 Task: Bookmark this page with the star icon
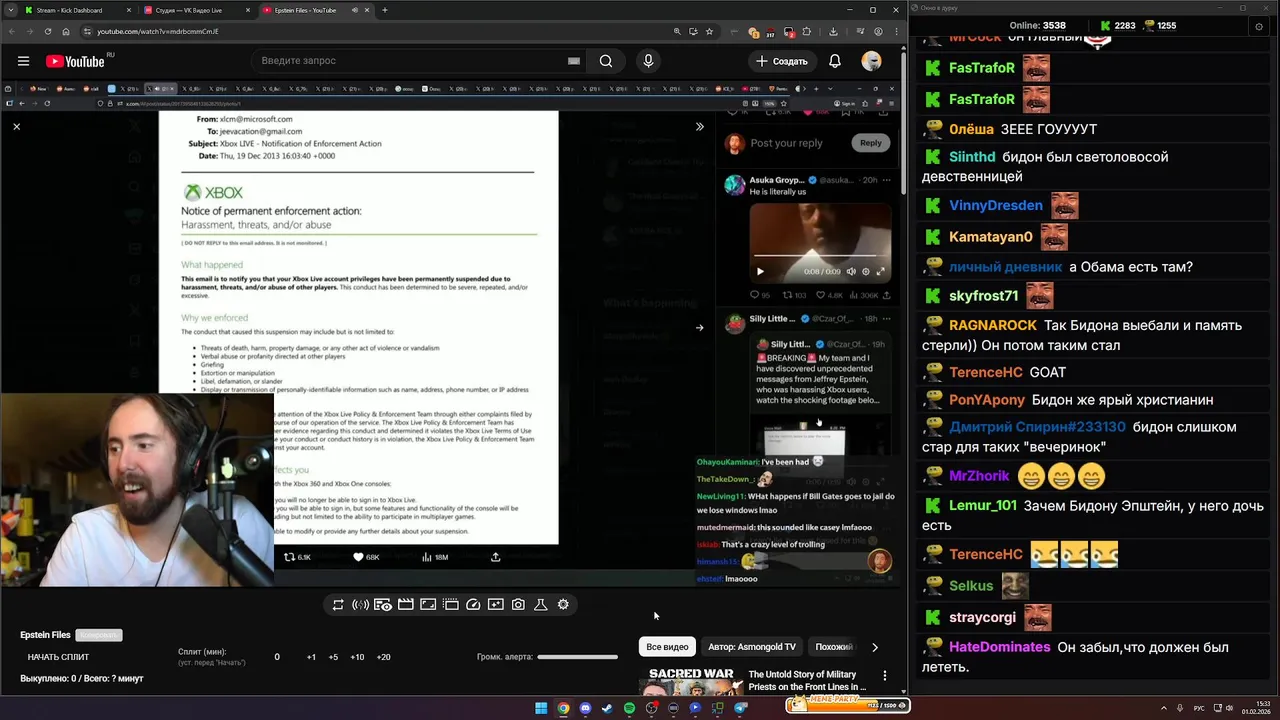point(709,31)
